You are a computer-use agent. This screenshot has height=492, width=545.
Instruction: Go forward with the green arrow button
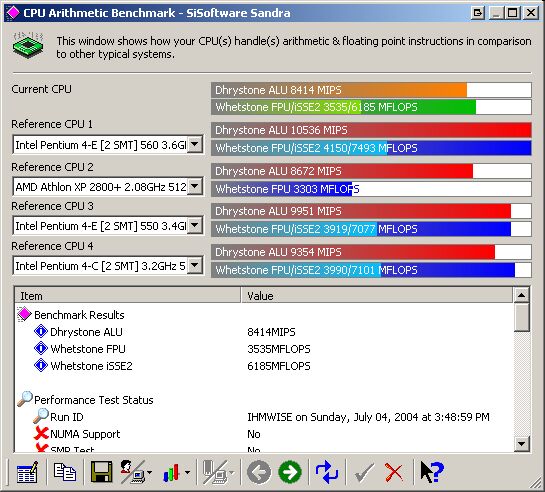[x=290, y=472]
